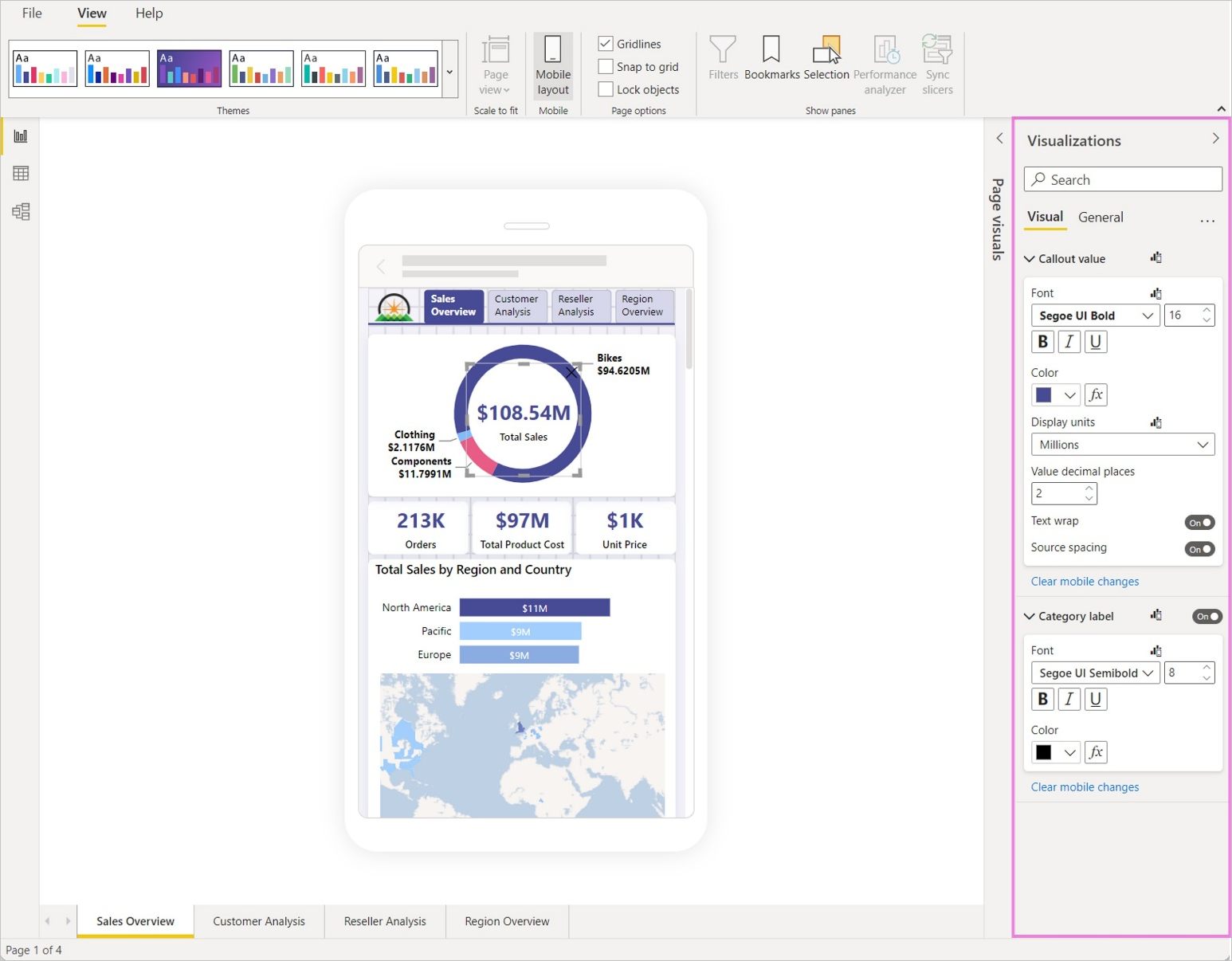Click the 213K Orders card

[420, 529]
